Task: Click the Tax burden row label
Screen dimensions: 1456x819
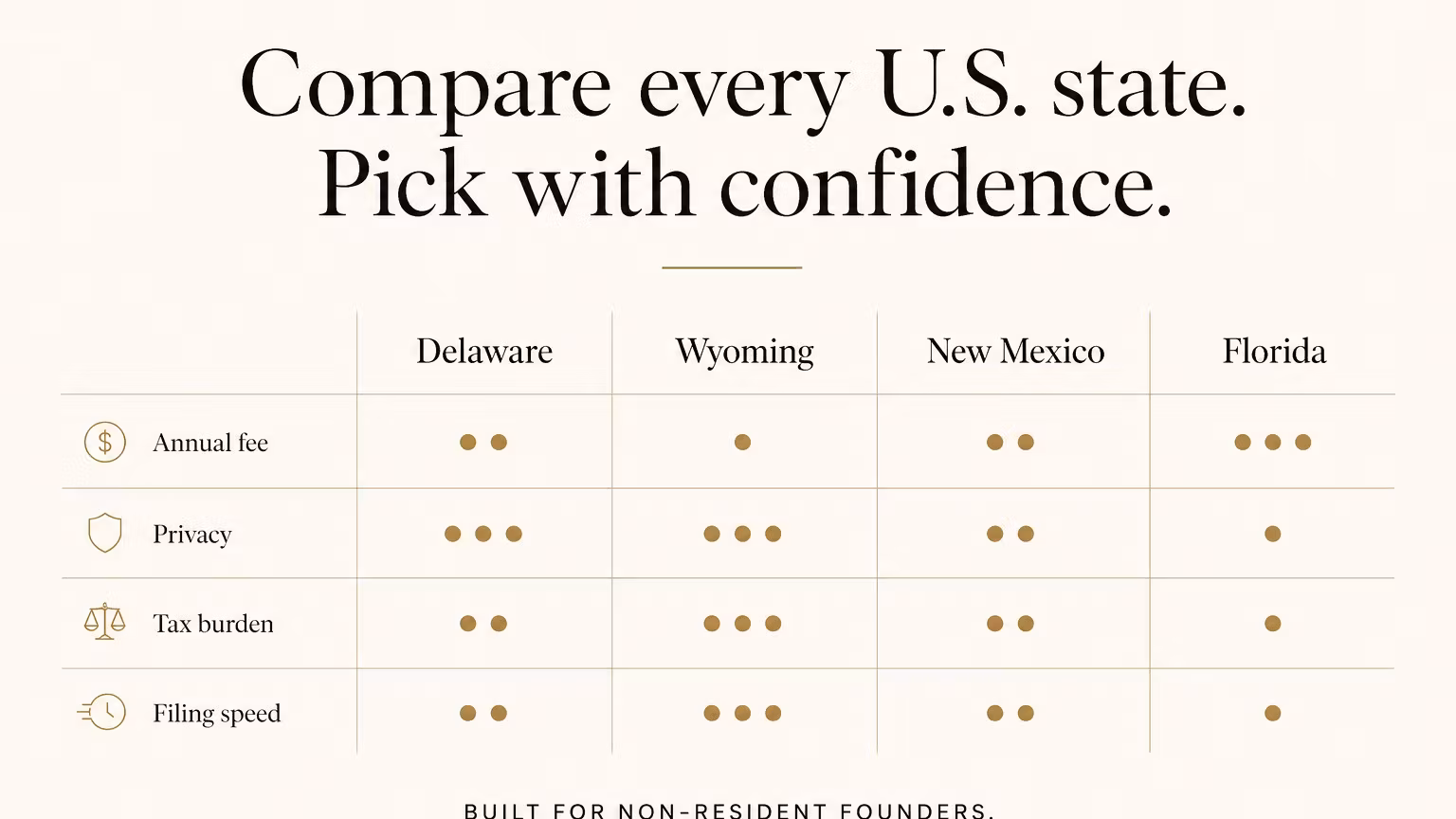Action: (213, 624)
